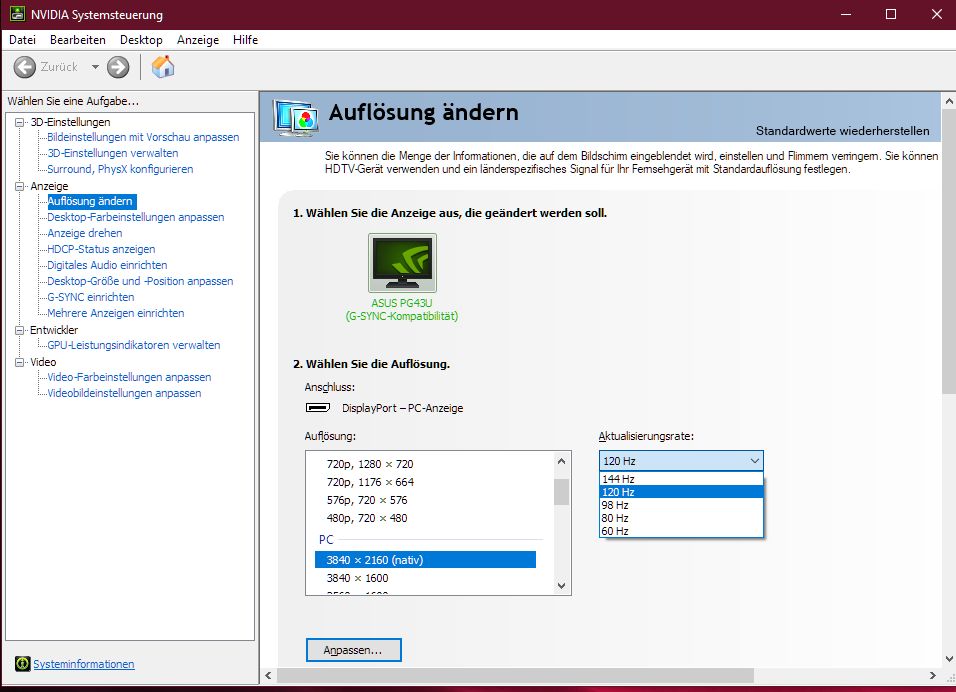956x692 pixels.
Task: Open the Home start page icon
Action: 163,66
